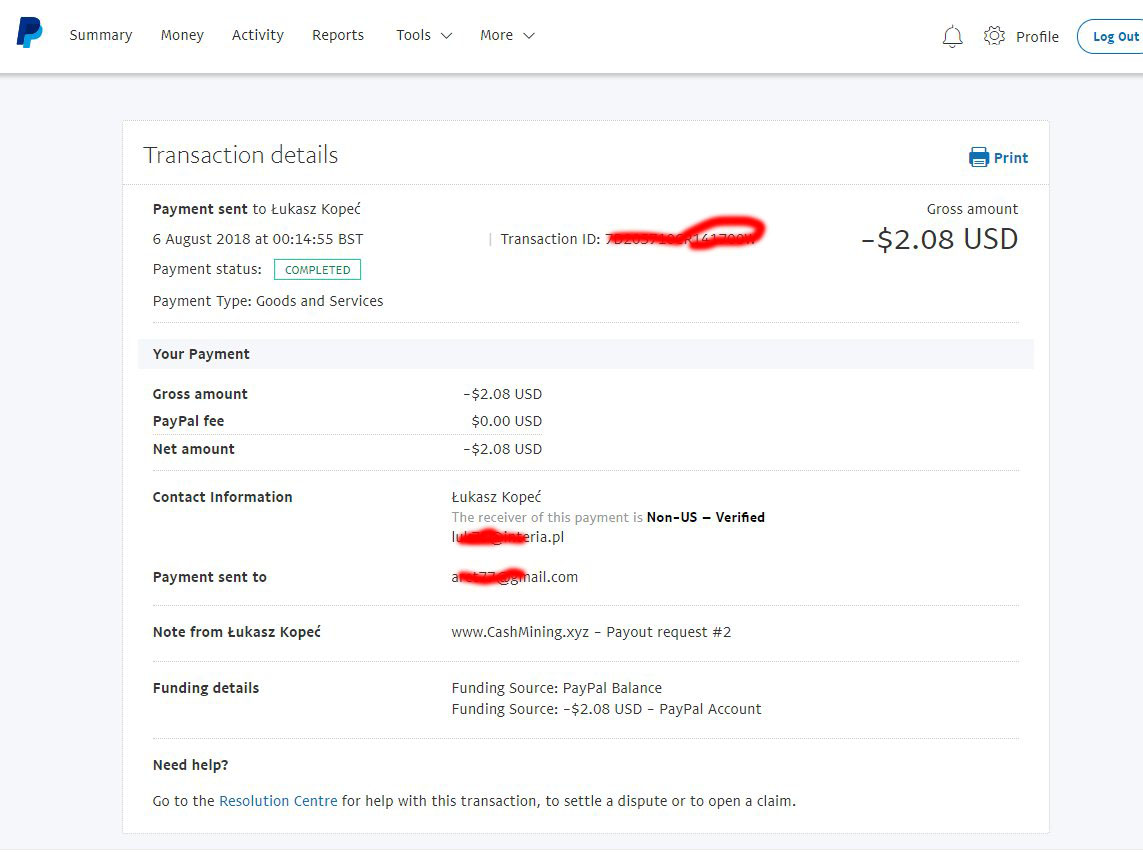Click Payment Type: Goods and Services text
Image resolution: width=1143 pixels, height=852 pixels.
pos(268,301)
